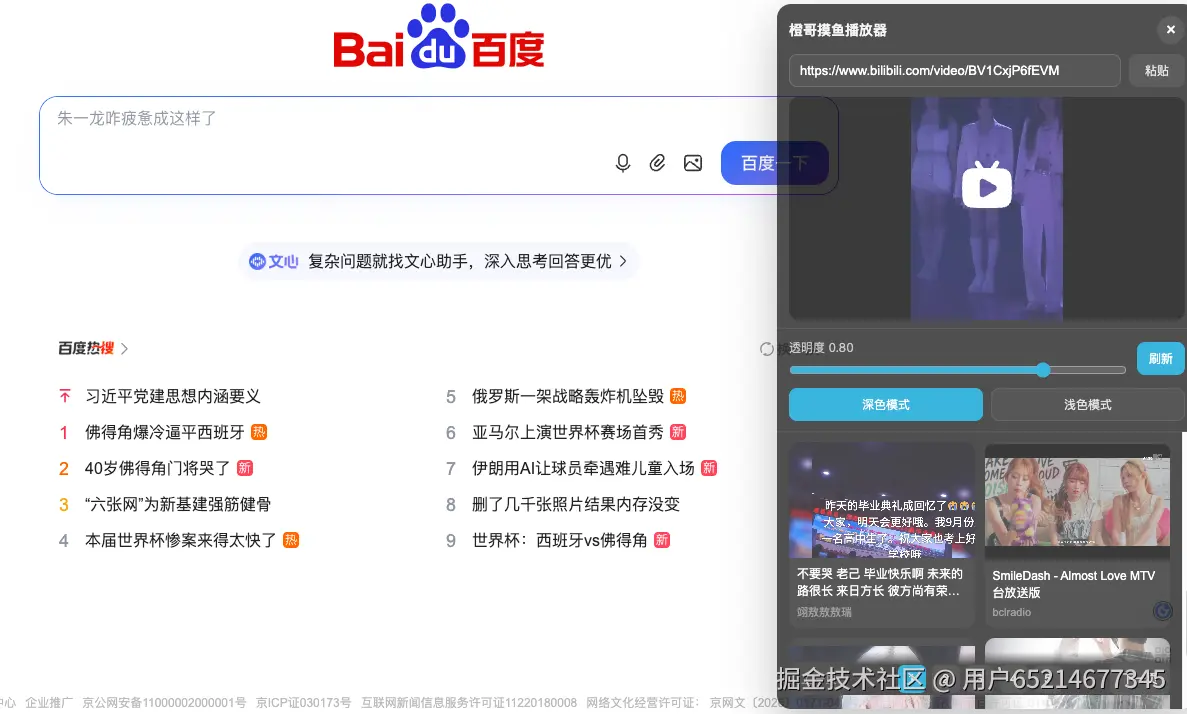Click the 透明度 0.80 label

tap(821, 348)
